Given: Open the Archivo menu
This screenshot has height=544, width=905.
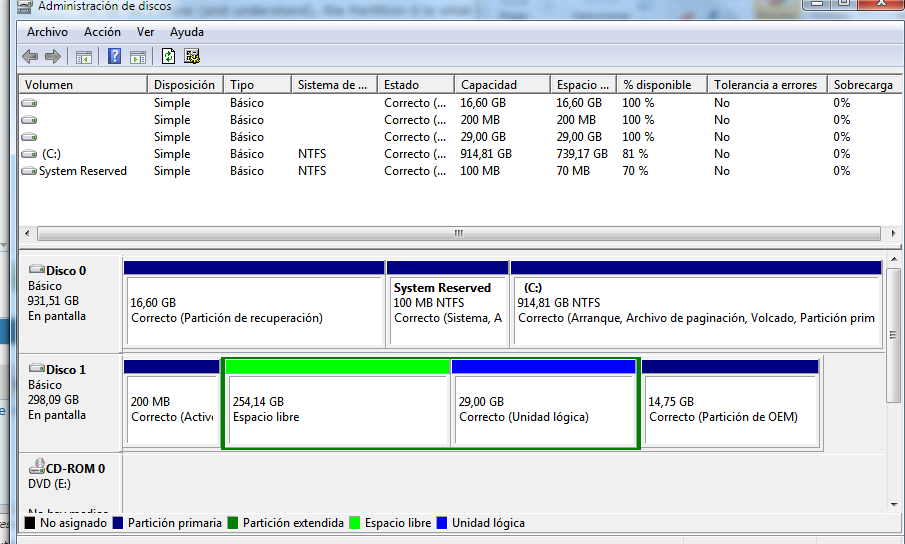Looking at the screenshot, I should point(47,32).
